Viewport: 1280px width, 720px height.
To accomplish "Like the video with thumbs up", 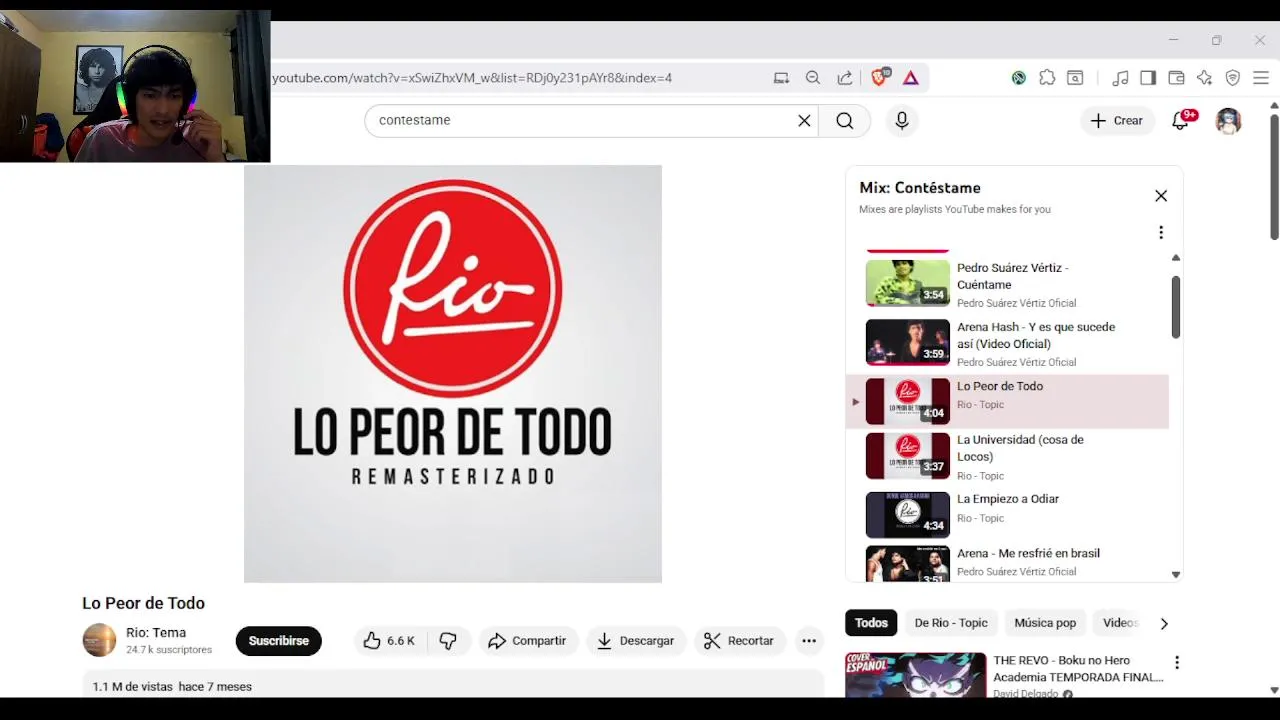I will pos(389,641).
